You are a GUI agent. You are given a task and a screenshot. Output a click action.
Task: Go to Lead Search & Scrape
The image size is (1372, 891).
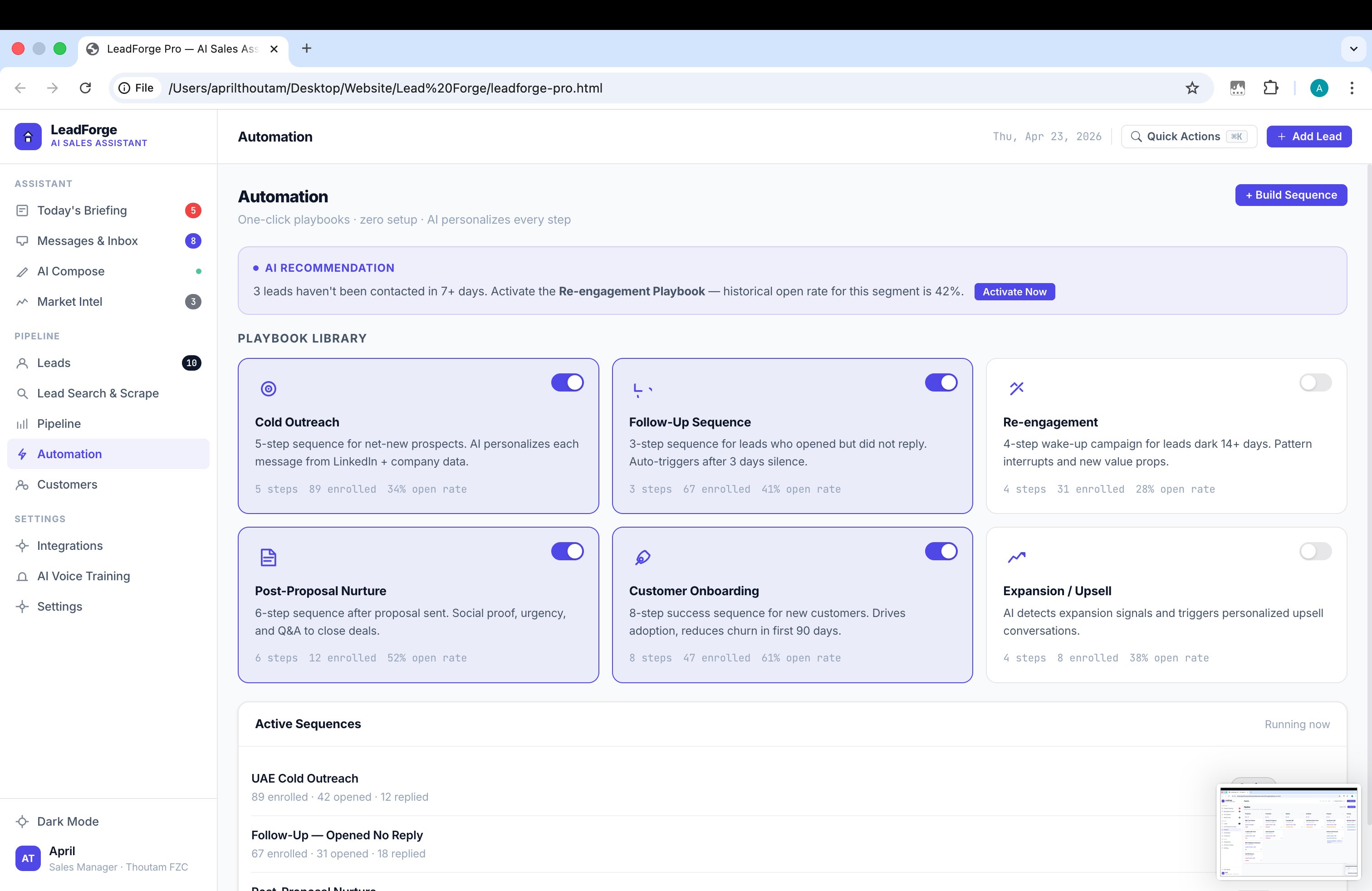coord(98,394)
